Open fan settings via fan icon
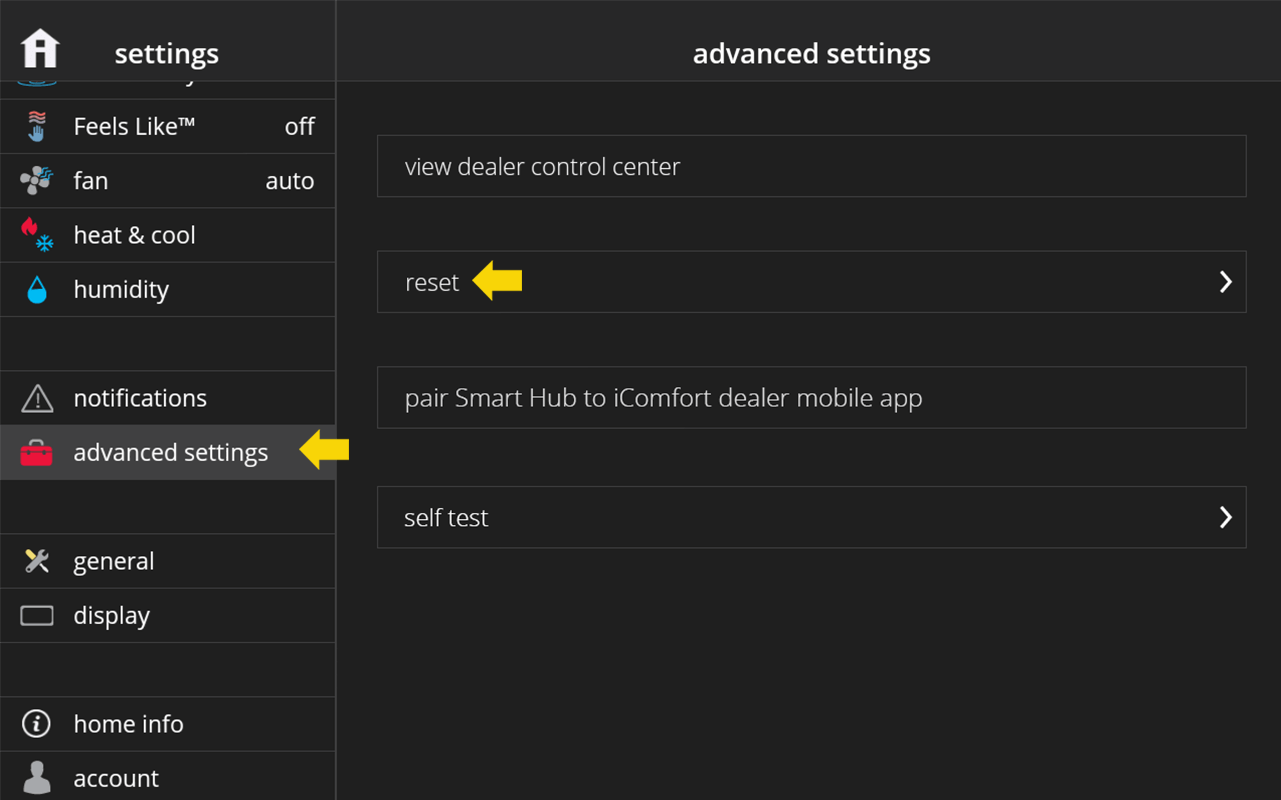Screen dimensions: 1281x800 [x=37, y=181]
